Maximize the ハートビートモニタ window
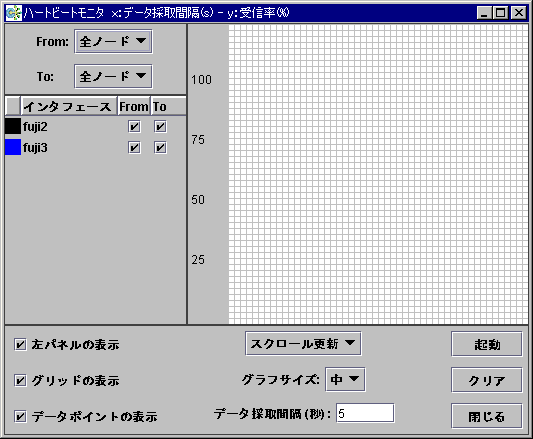 [500, 13]
